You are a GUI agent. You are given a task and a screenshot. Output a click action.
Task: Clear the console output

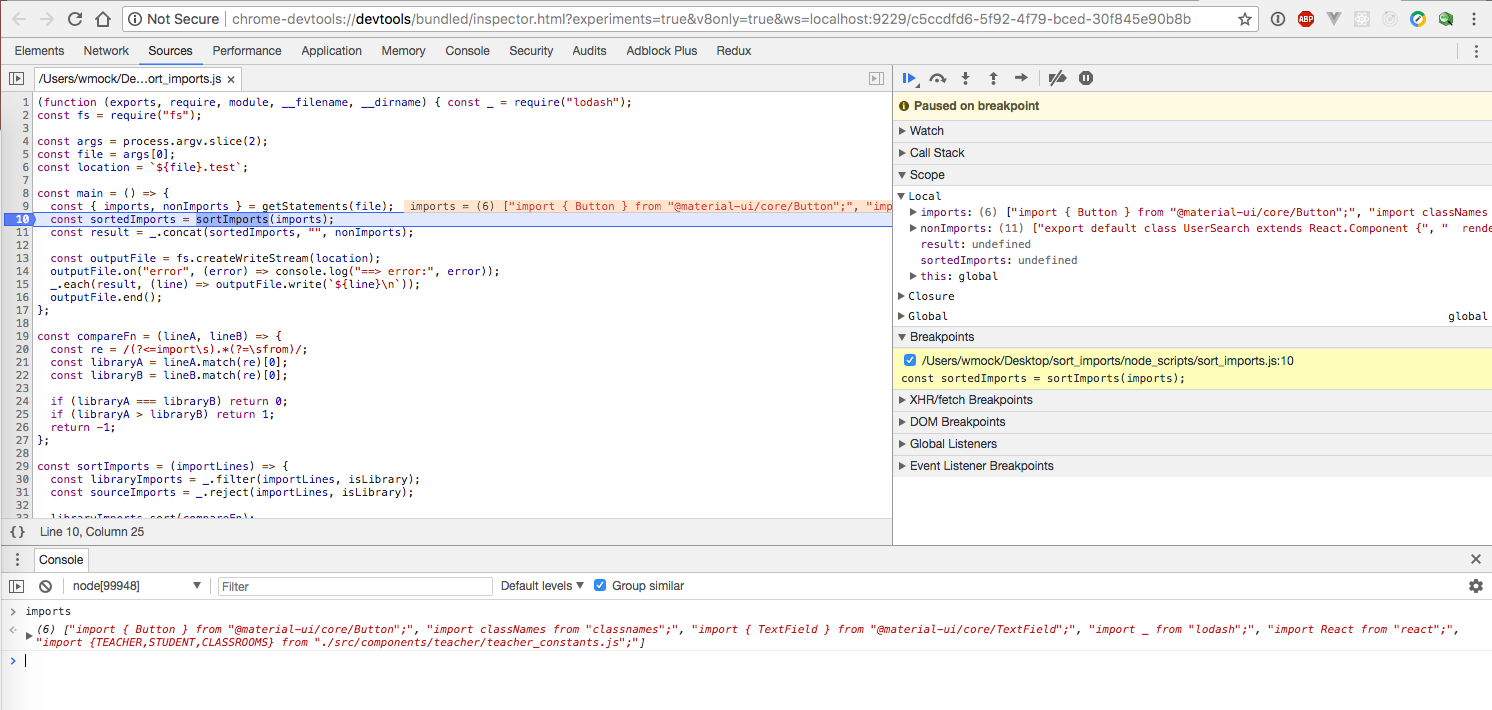[45, 586]
